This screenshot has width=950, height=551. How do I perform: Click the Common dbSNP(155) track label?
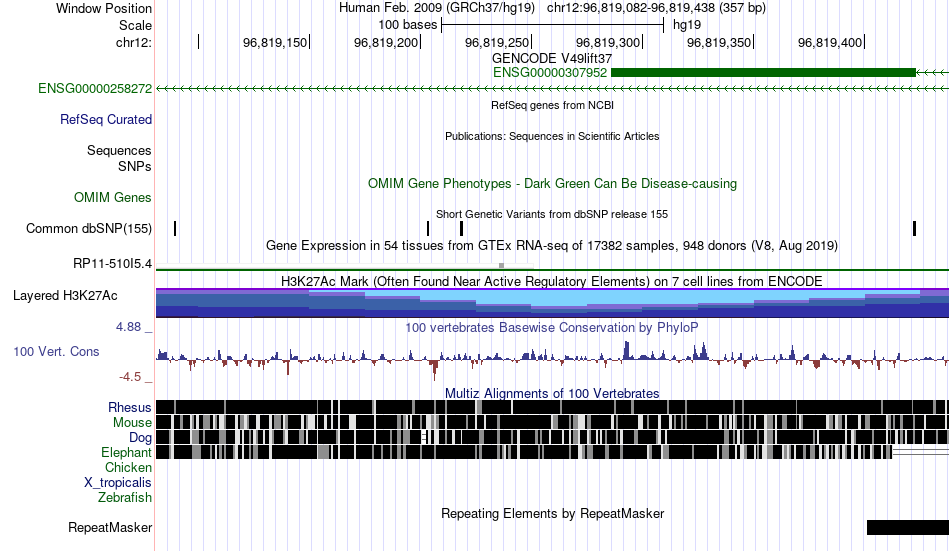point(89,229)
